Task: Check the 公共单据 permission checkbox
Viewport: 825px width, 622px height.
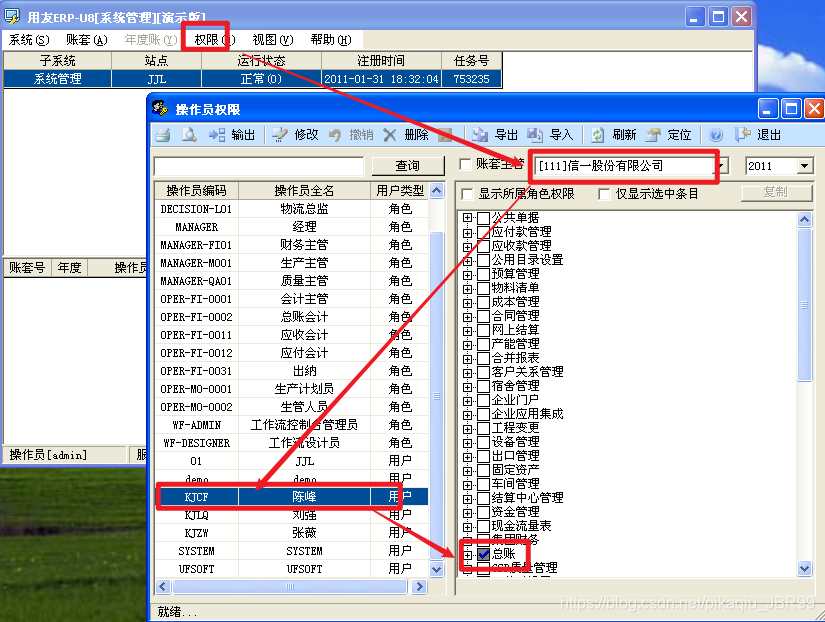Action: (x=484, y=218)
